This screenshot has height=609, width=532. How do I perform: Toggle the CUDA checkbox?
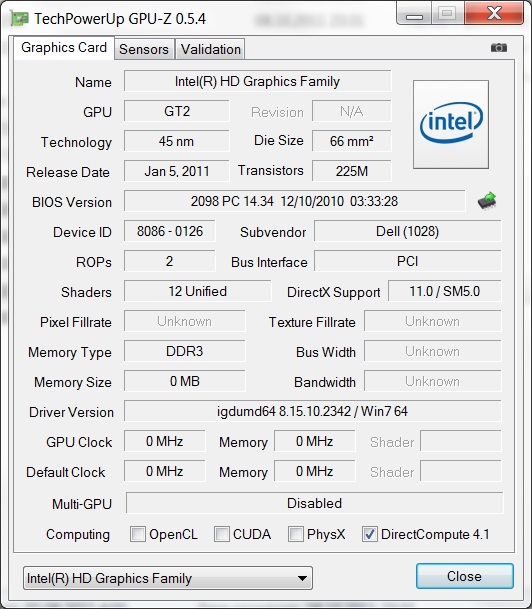[x=222, y=534]
